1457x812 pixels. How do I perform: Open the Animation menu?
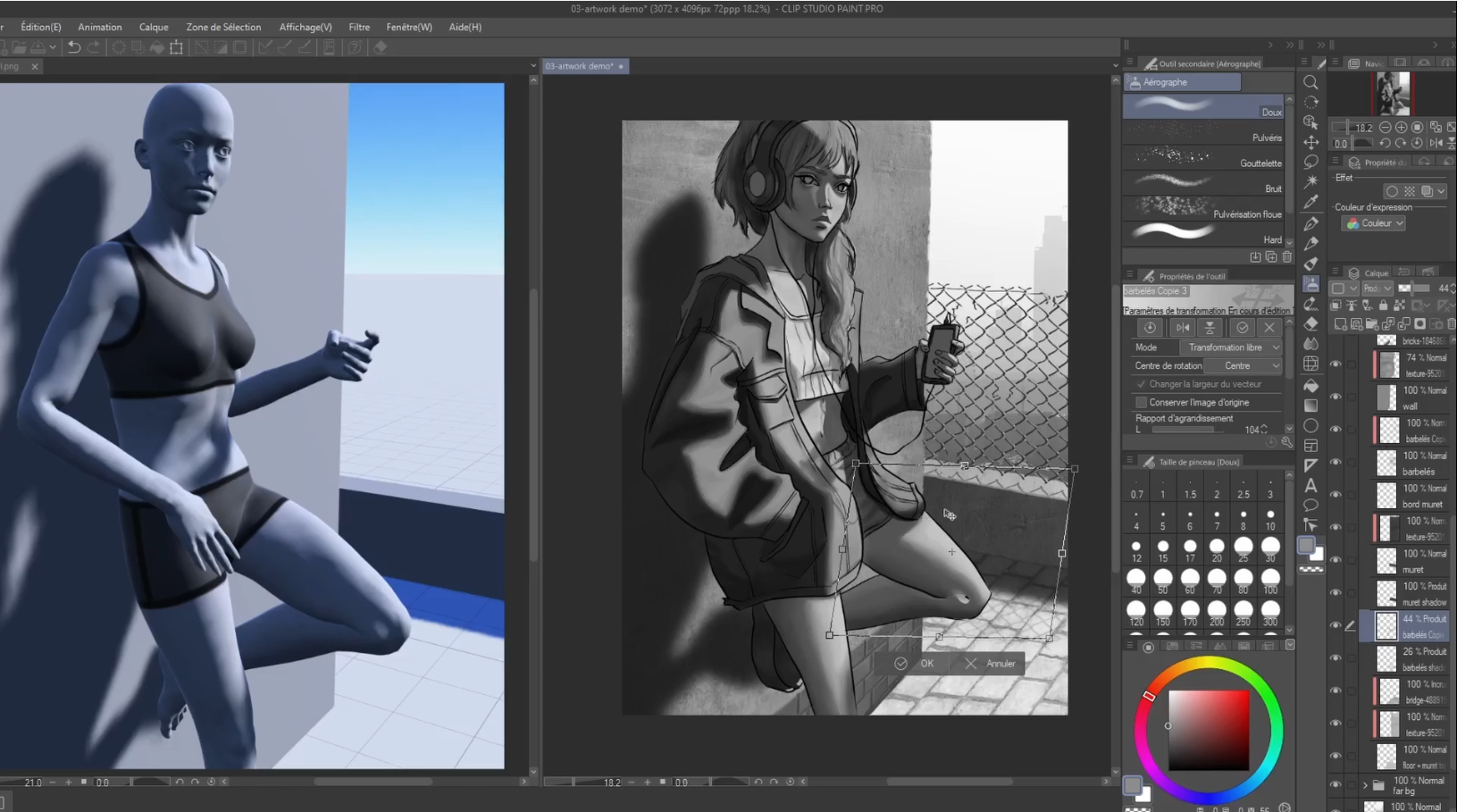point(100,28)
